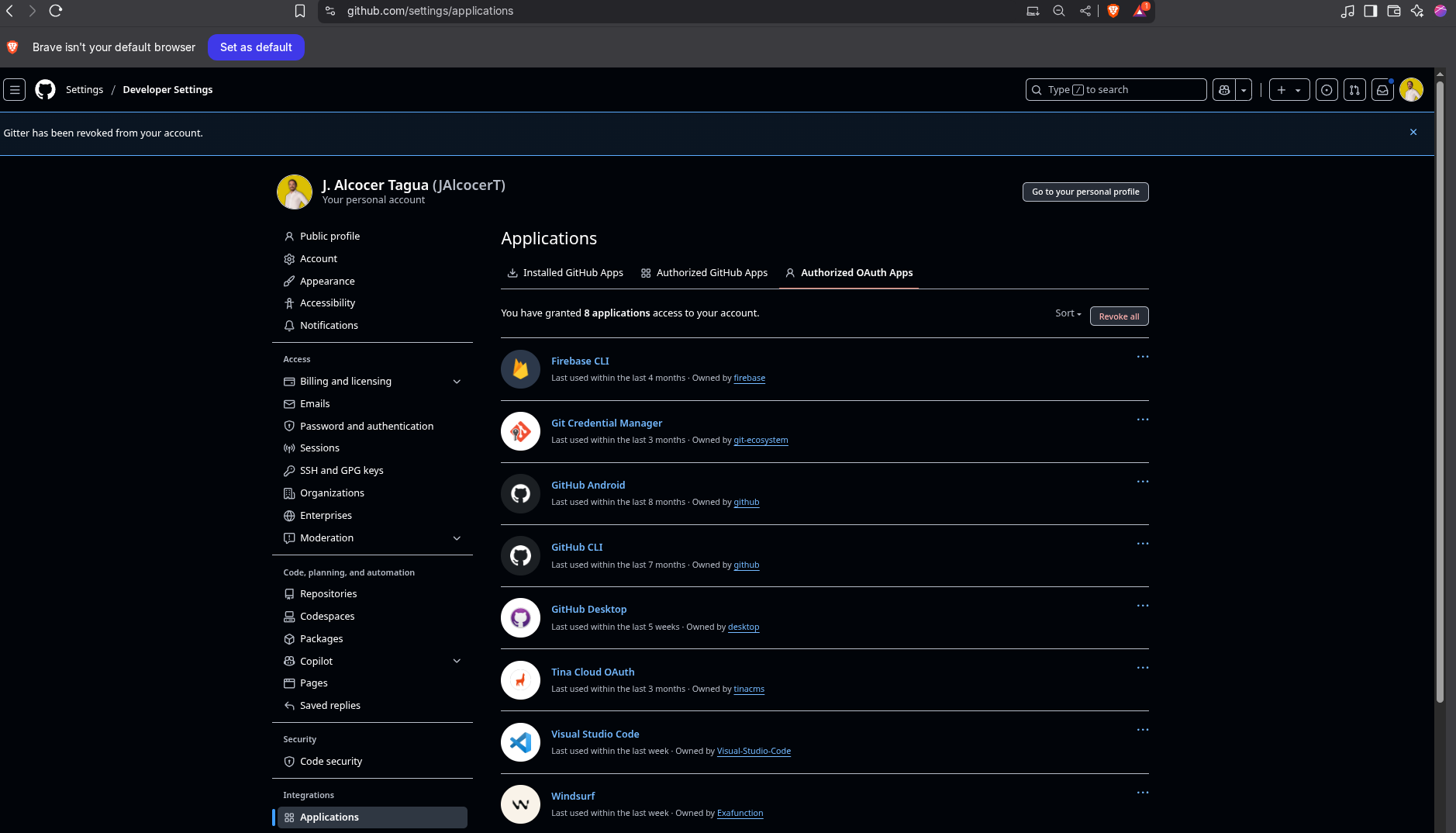Click the GitHub Desktop app logo
The width and height of the screenshot is (1456, 833).
pyautogui.click(x=520, y=617)
